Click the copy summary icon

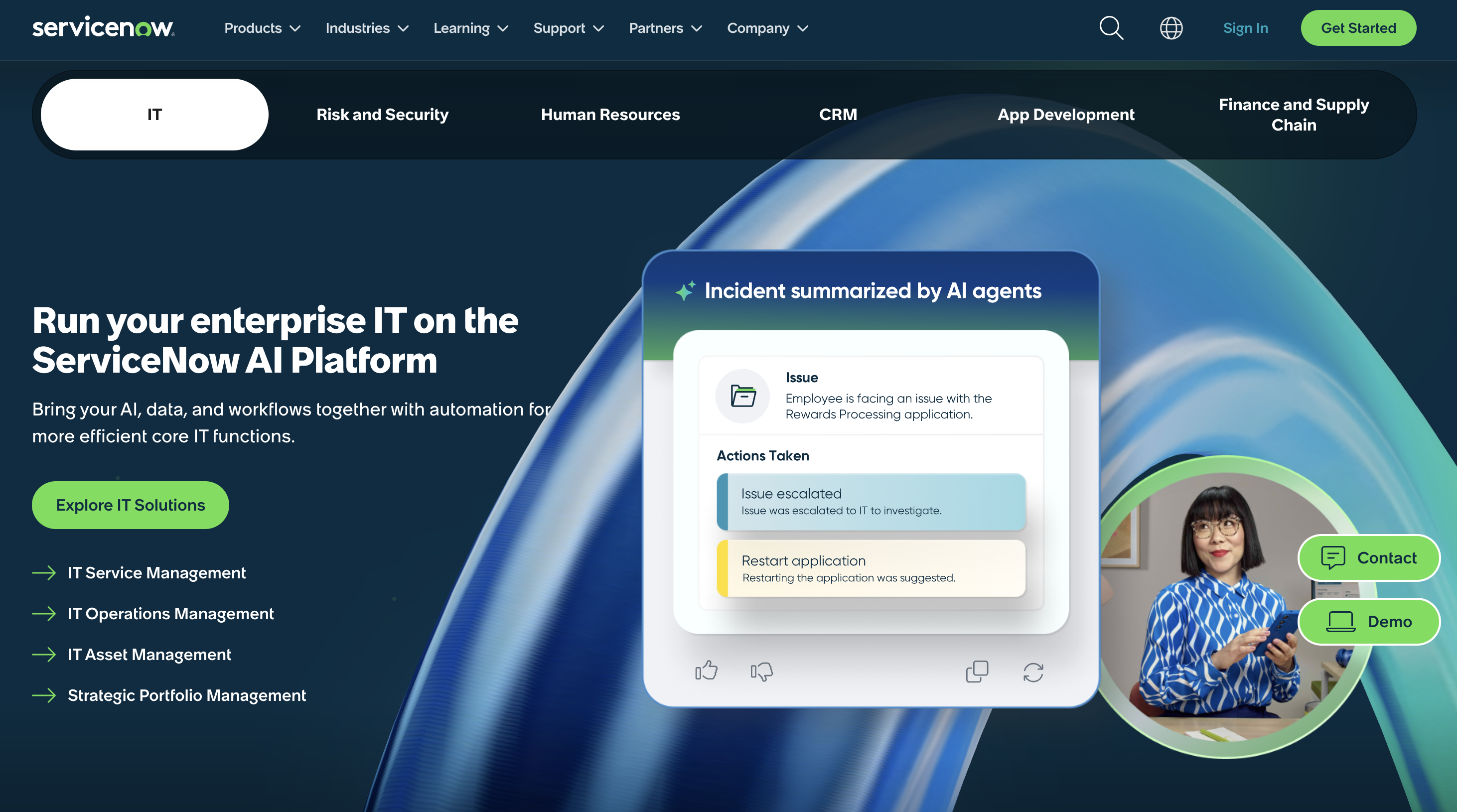[977, 671]
